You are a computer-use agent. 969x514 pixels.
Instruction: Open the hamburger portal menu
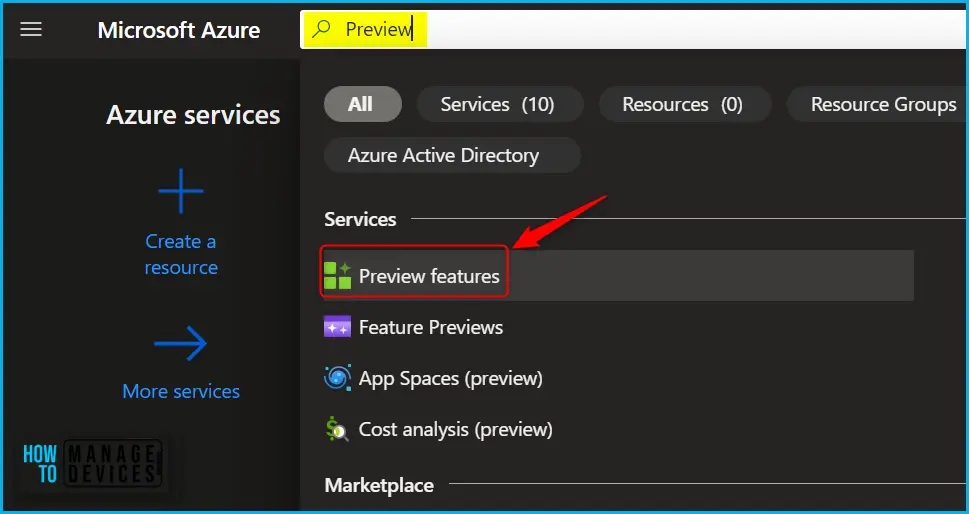click(x=31, y=30)
